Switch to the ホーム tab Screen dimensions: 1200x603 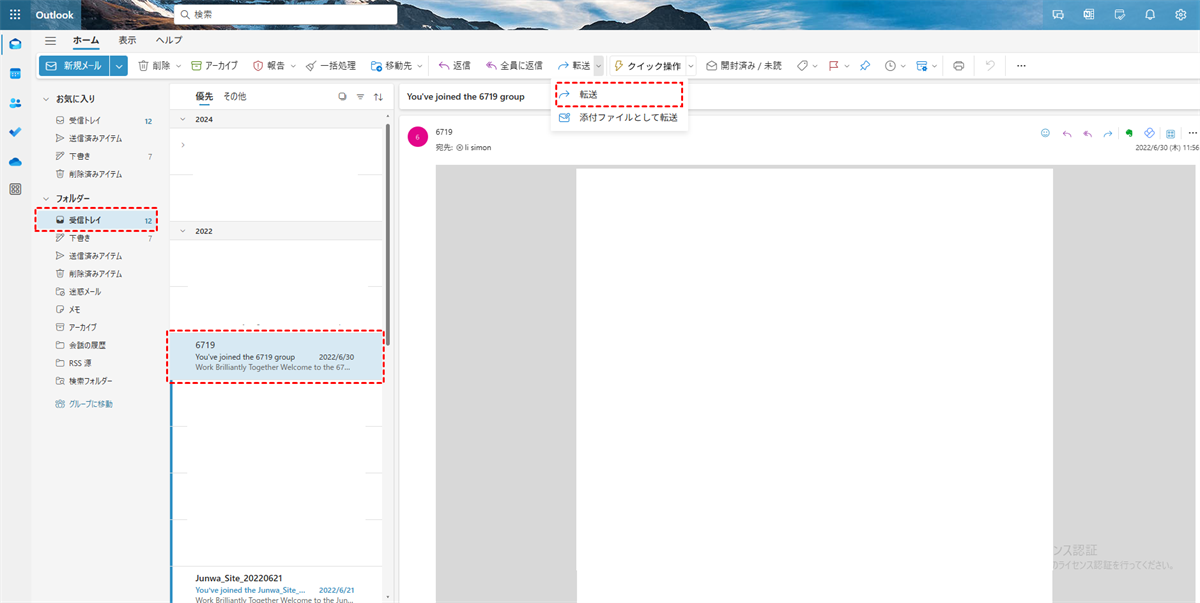(85, 40)
